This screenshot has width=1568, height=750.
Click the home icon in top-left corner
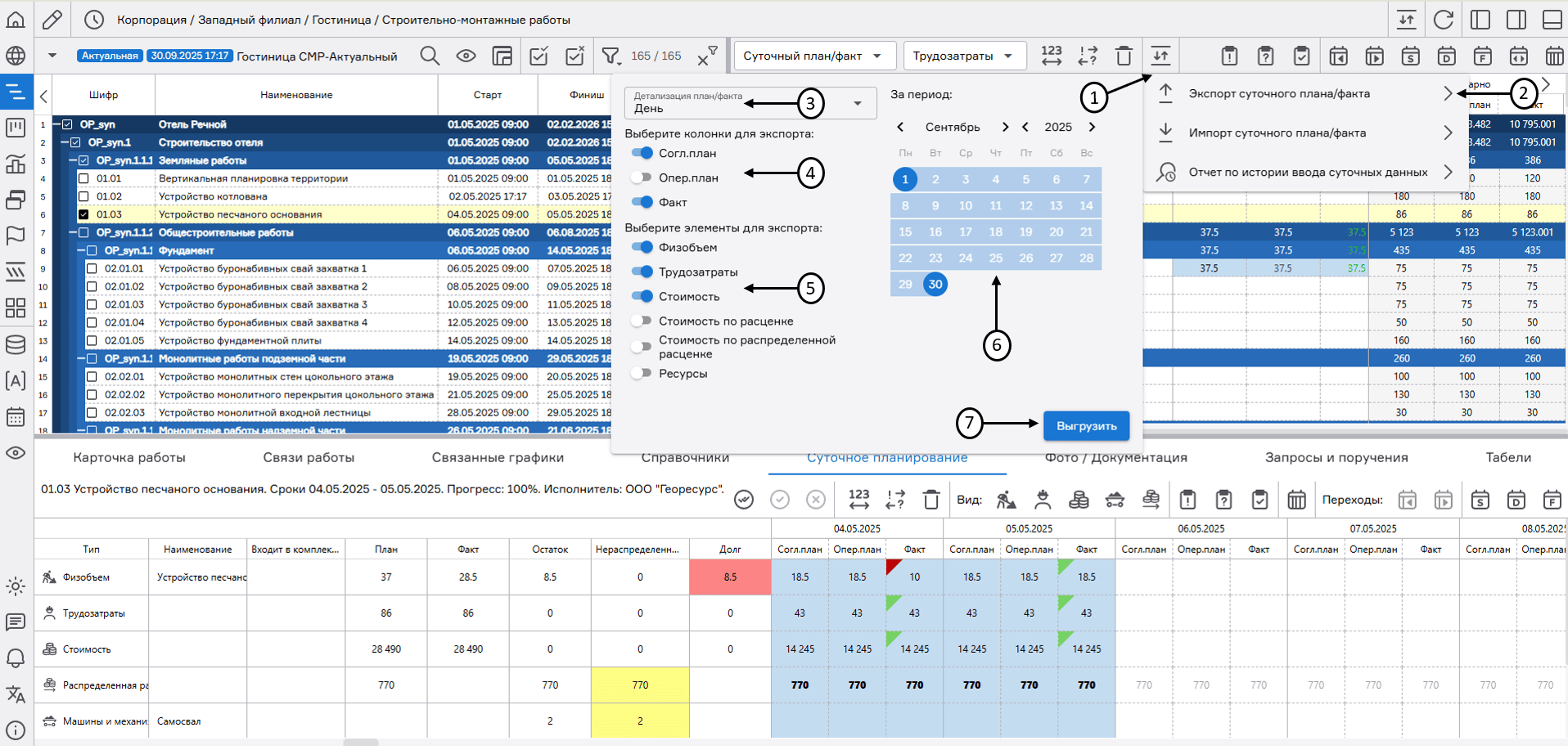[x=16, y=20]
